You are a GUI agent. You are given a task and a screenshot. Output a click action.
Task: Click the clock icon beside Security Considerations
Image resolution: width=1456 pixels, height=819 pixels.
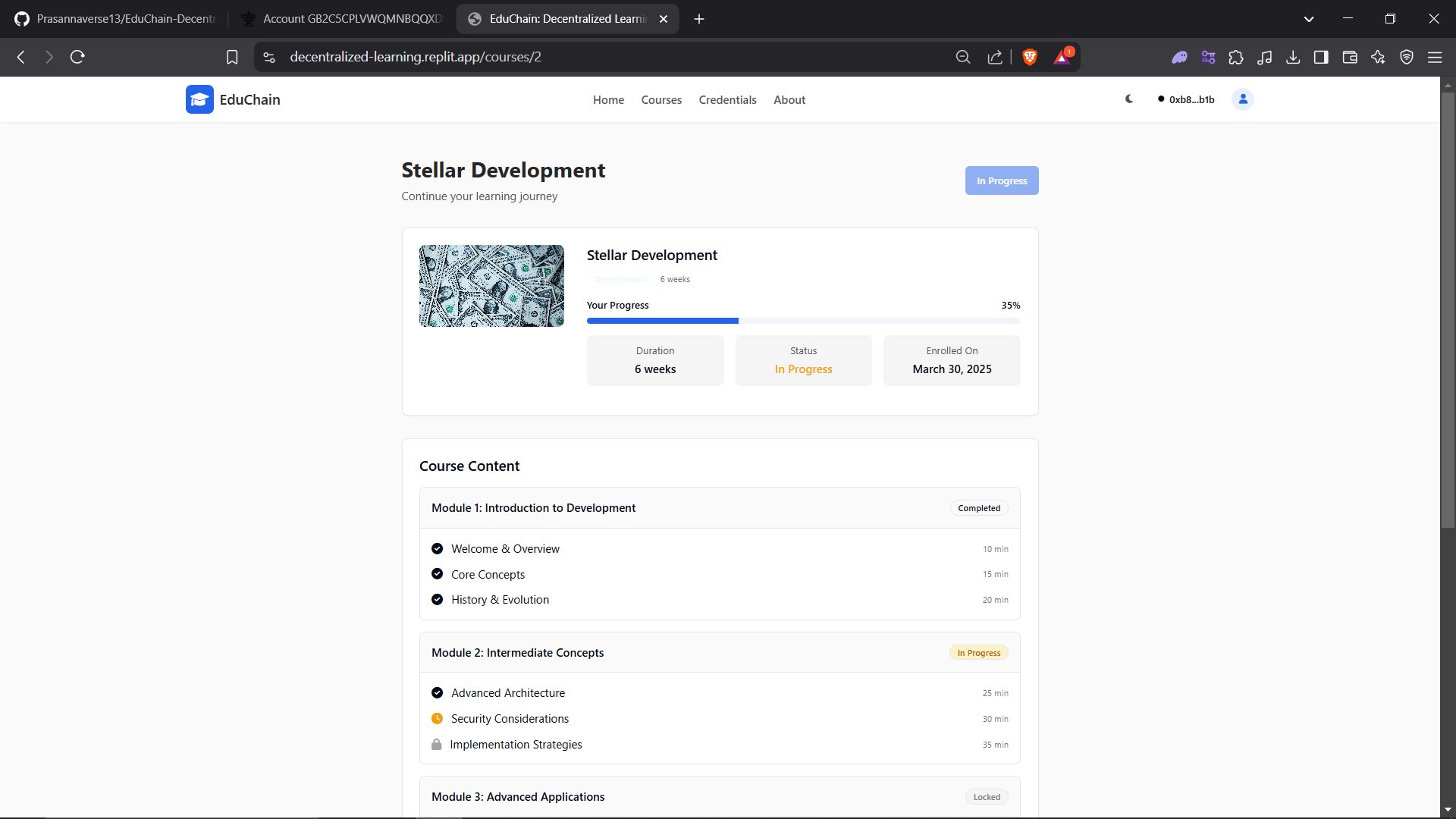[x=438, y=718]
